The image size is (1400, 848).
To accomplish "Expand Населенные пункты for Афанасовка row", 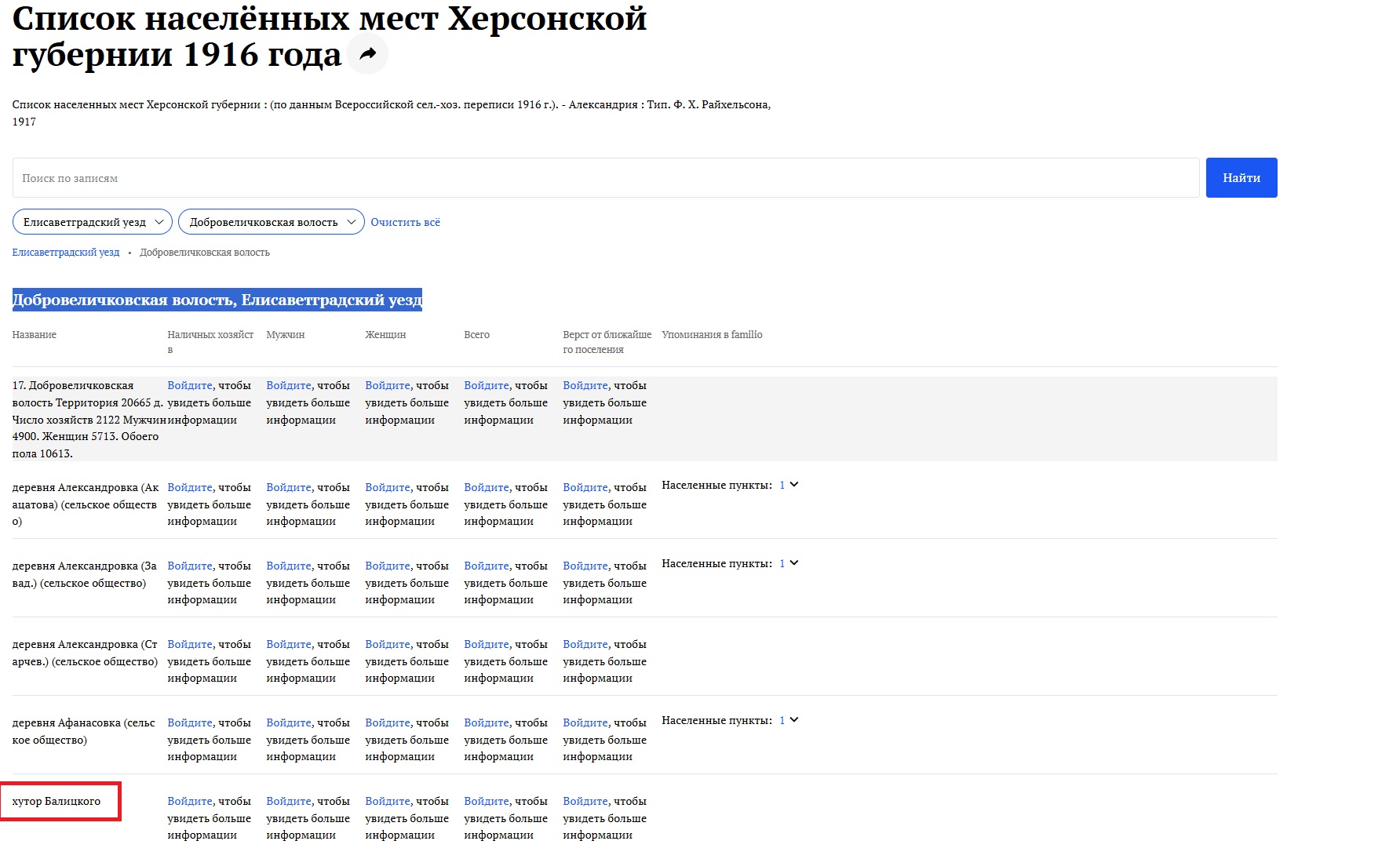I will 794,720.
